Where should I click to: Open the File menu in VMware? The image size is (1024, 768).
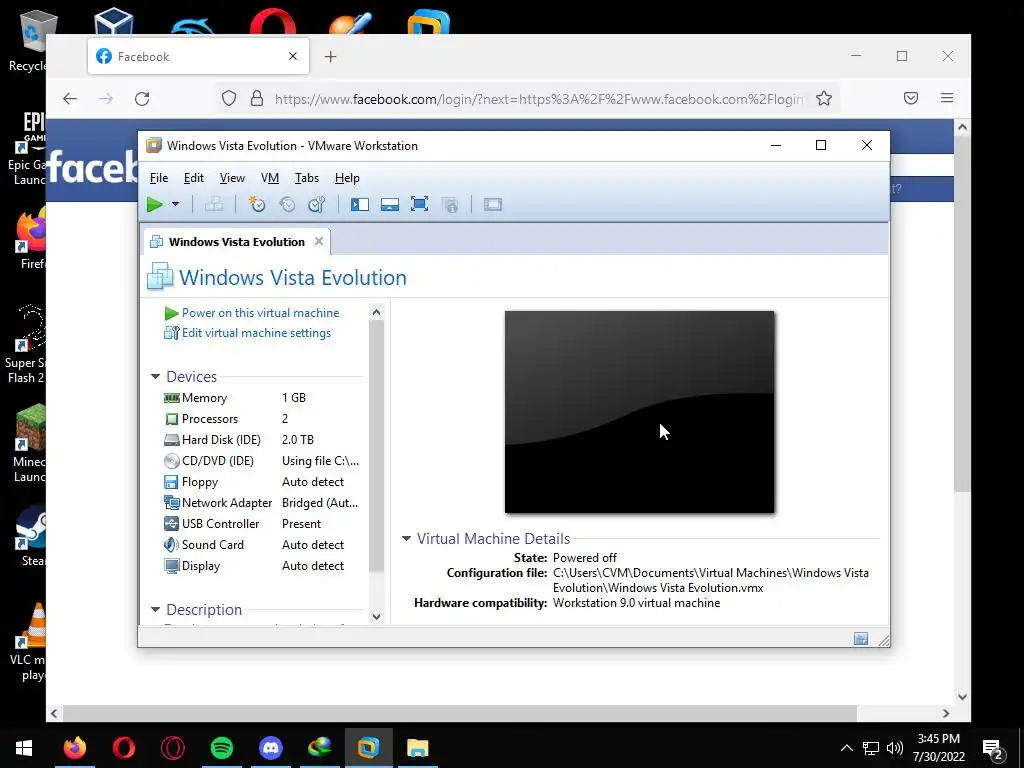[159, 178]
